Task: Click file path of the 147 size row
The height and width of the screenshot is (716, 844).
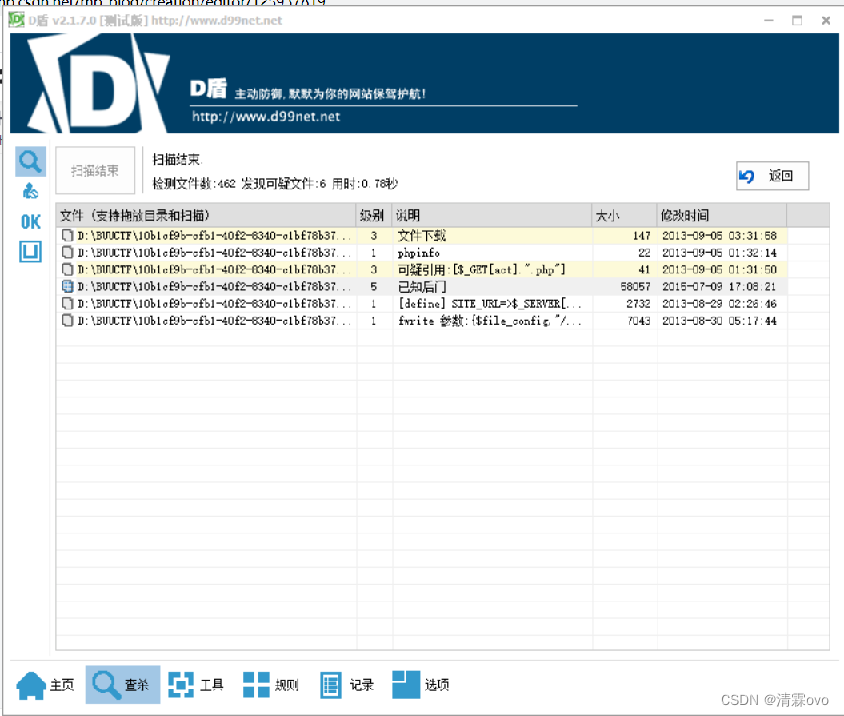Action: pos(214,235)
